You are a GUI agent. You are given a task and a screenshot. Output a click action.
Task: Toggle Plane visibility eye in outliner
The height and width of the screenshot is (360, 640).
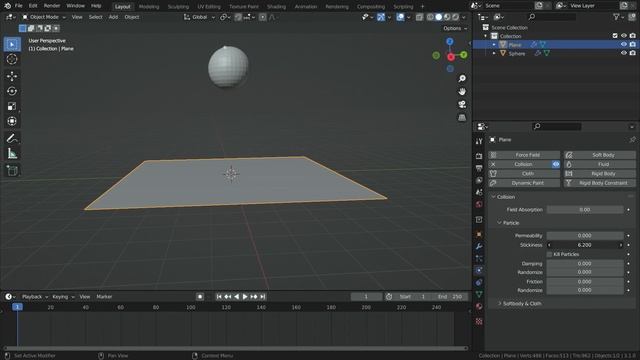pyautogui.click(x=623, y=44)
